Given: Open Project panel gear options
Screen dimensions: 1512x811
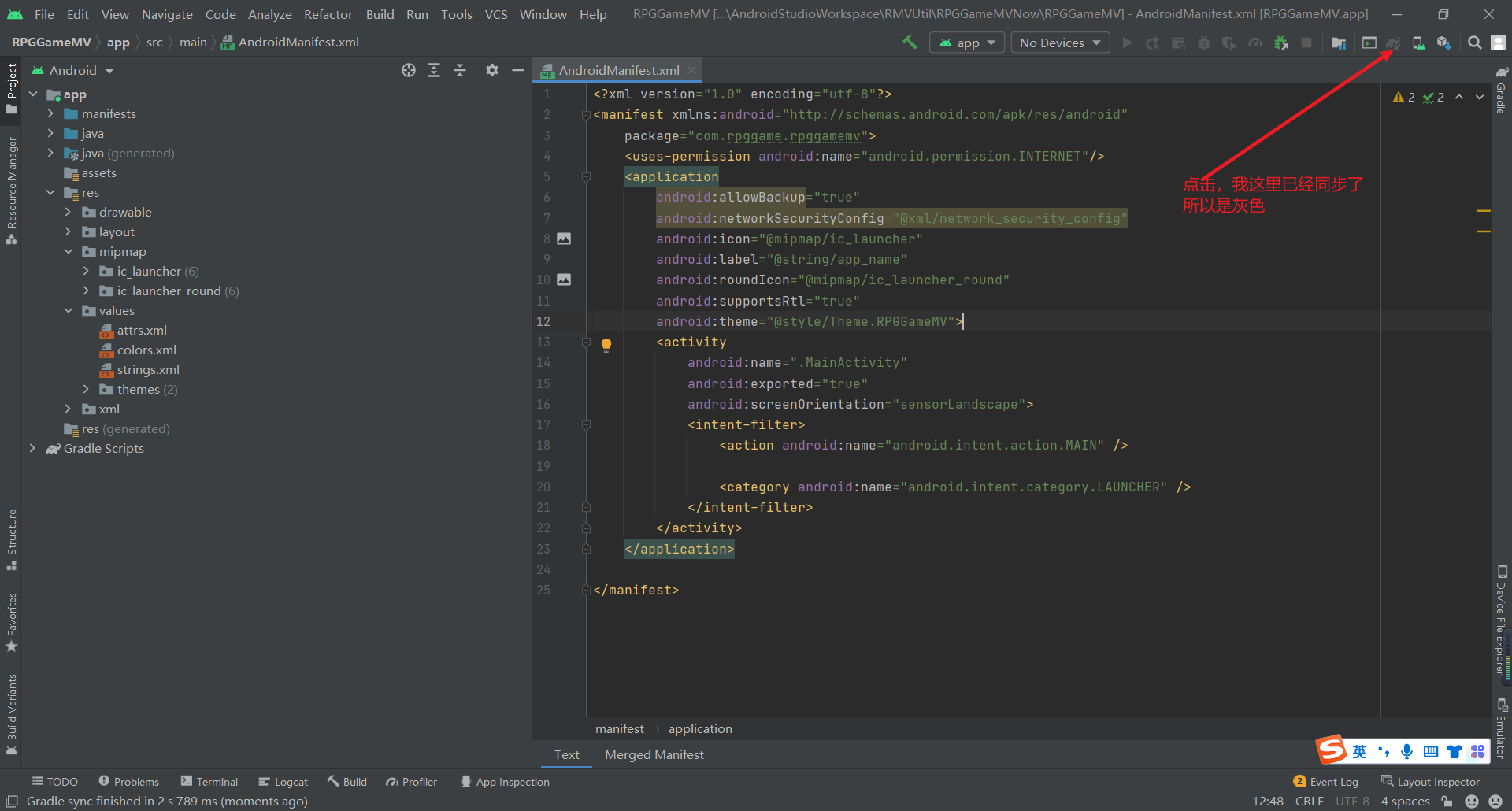Looking at the screenshot, I should tap(492, 70).
